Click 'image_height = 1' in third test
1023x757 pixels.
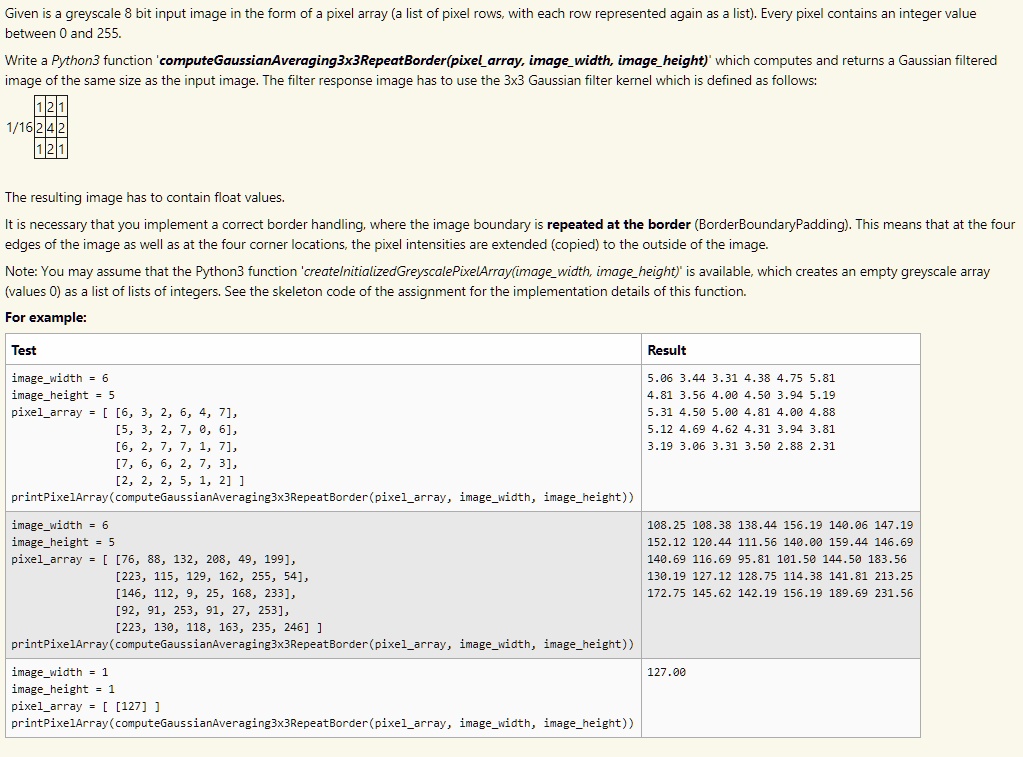point(63,689)
